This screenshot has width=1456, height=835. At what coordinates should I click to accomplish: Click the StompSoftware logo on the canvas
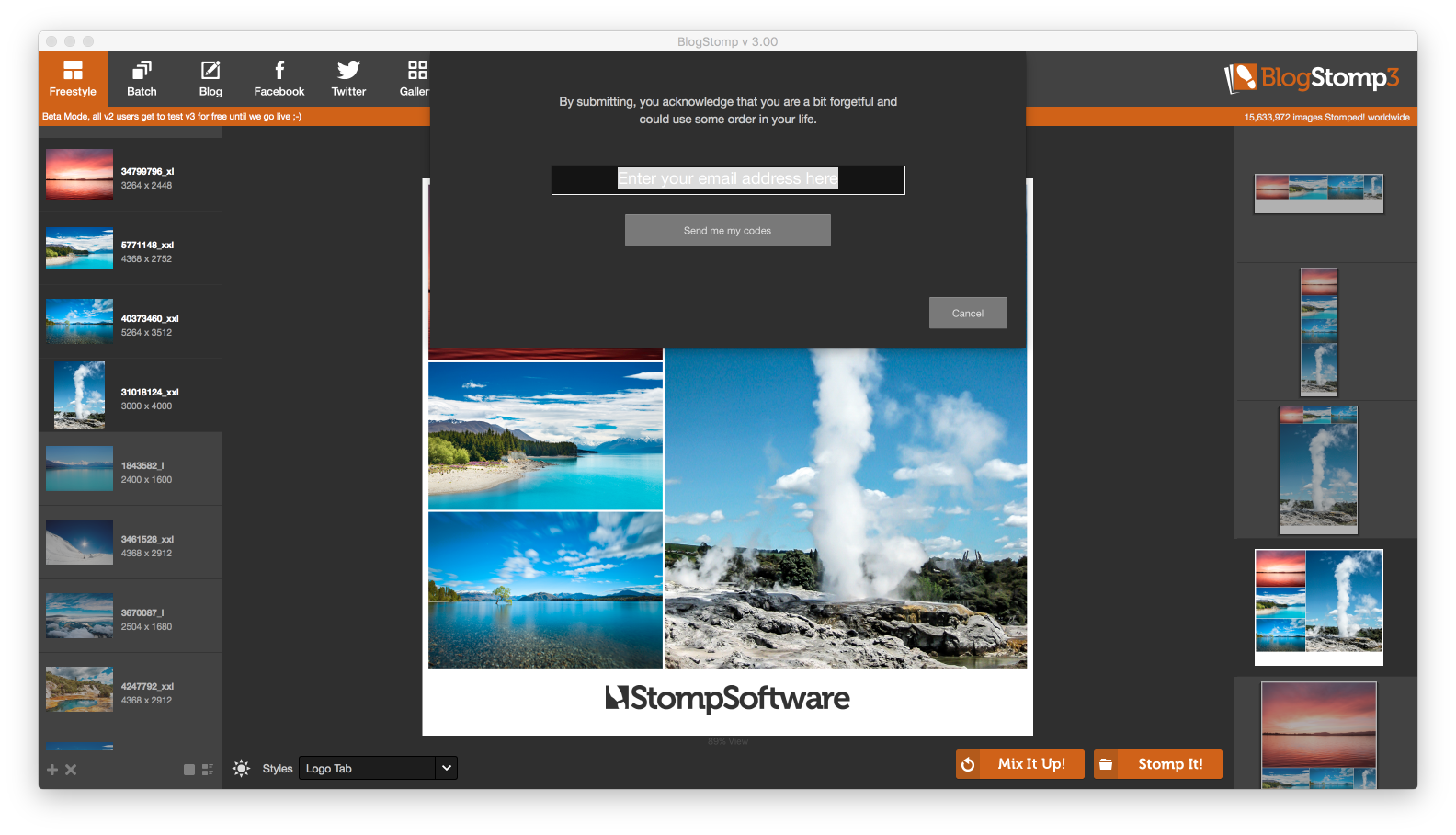[727, 699]
